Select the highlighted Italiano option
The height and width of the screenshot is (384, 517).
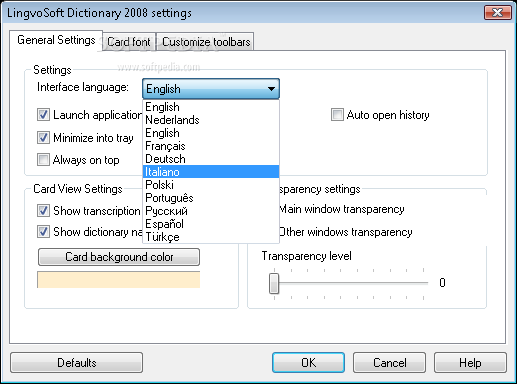[211, 172]
